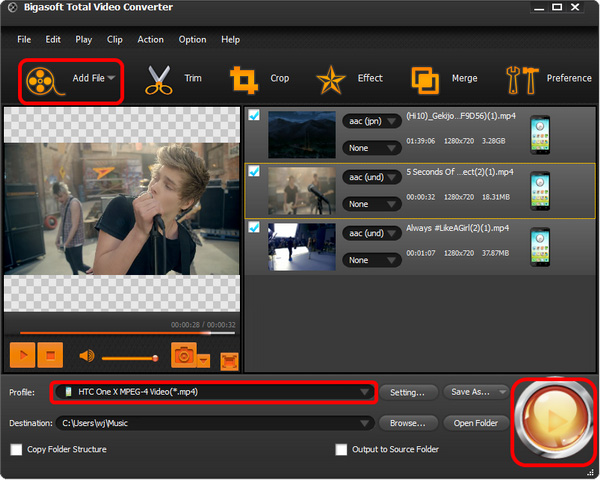
Task: Uncheck the Always #LikeAGirl mp4 checkbox
Action: click(x=254, y=227)
